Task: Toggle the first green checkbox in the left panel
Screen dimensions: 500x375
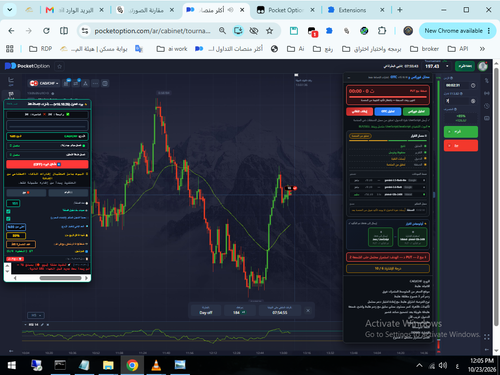Action: (8, 211)
